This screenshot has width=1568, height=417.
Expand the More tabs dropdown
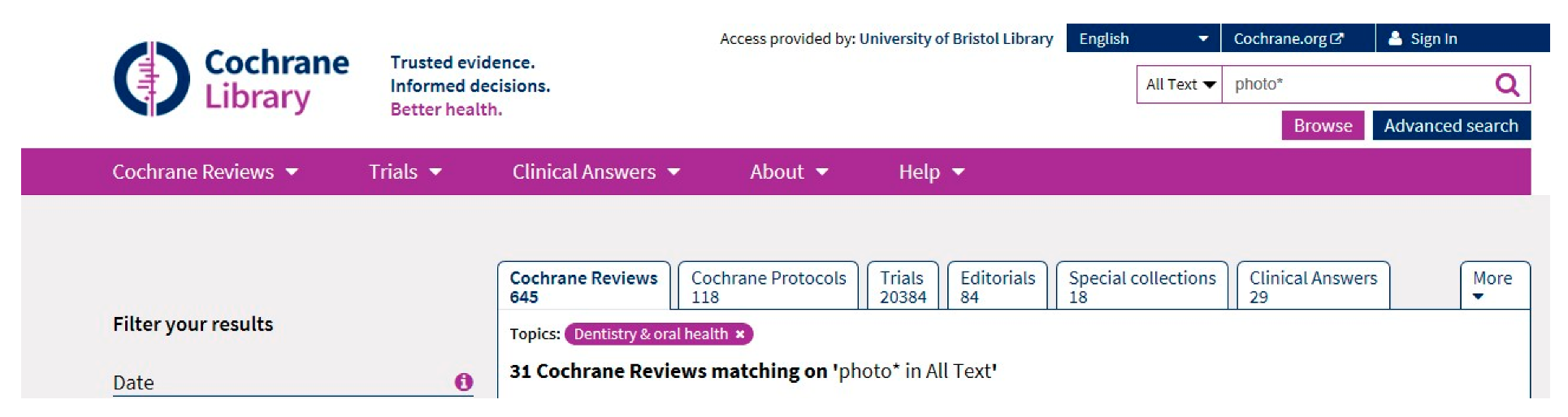pyautogui.click(x=1493, y=286)
